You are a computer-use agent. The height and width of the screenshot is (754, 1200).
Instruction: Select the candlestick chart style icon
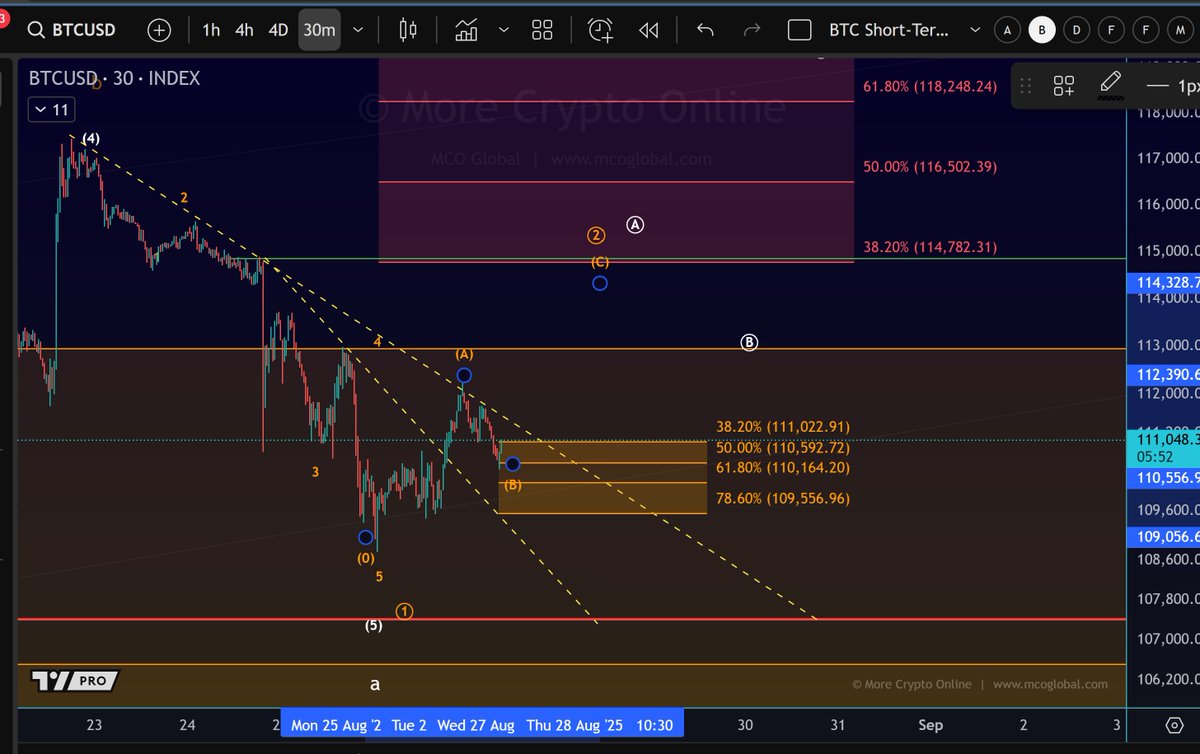408,30
